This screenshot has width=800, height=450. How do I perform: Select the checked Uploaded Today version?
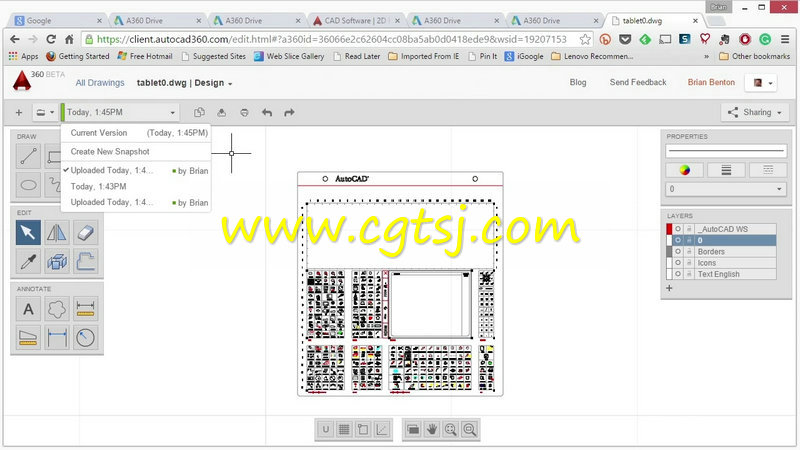(x=136, y=170)
